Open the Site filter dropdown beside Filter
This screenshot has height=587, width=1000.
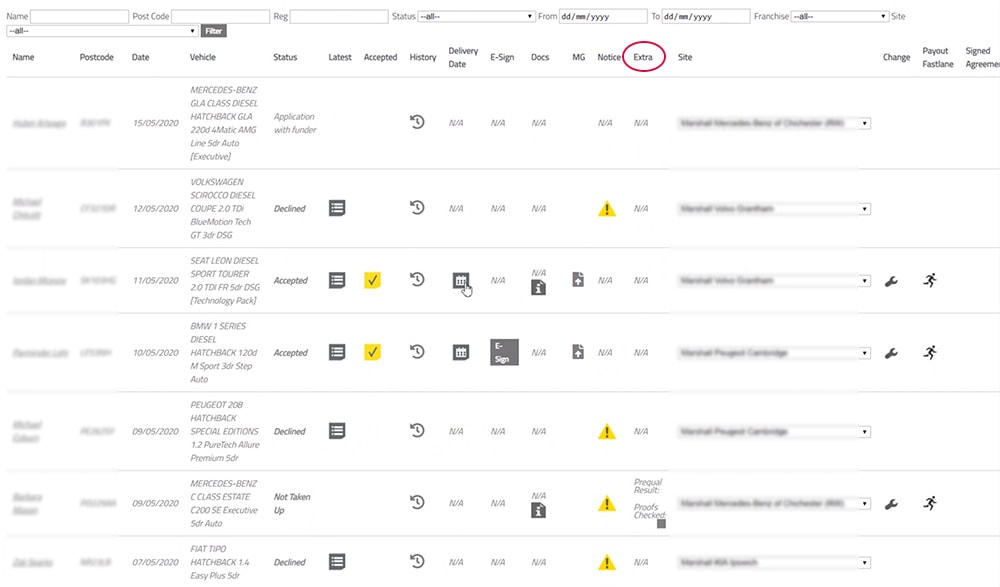[102, 31]
